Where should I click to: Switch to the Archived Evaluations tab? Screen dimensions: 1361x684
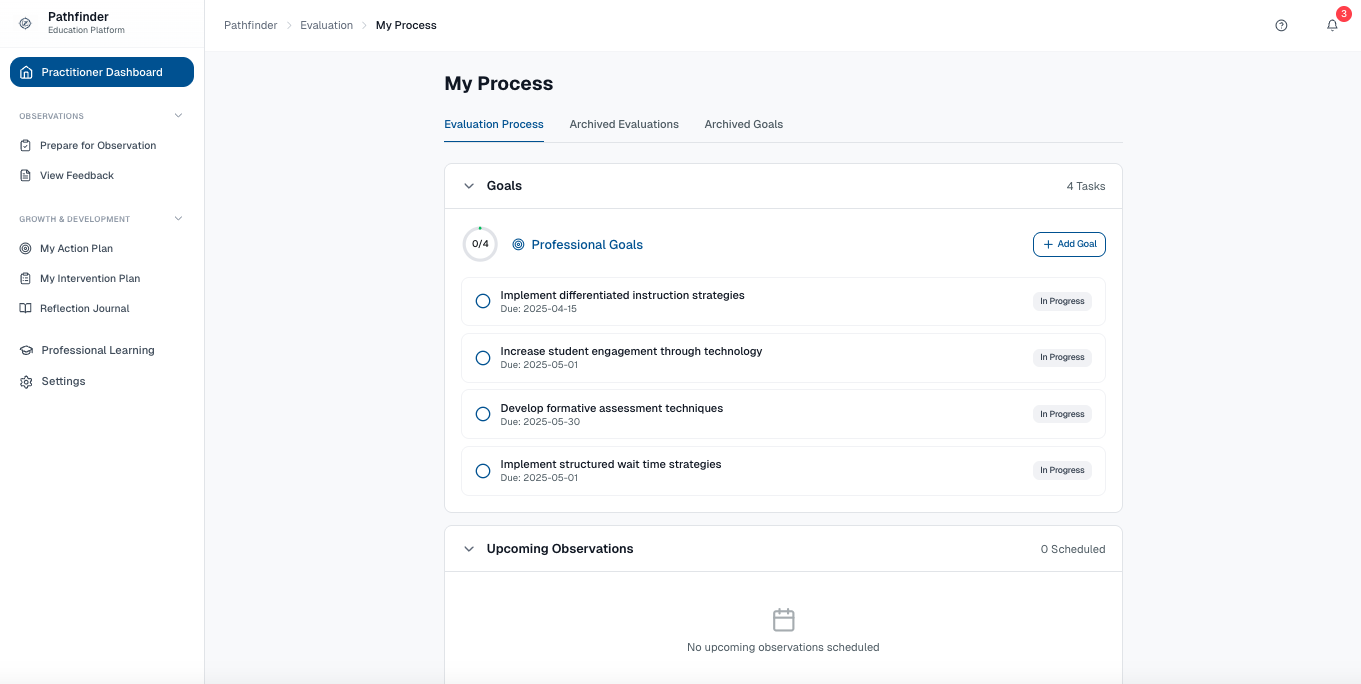(624, 124)
